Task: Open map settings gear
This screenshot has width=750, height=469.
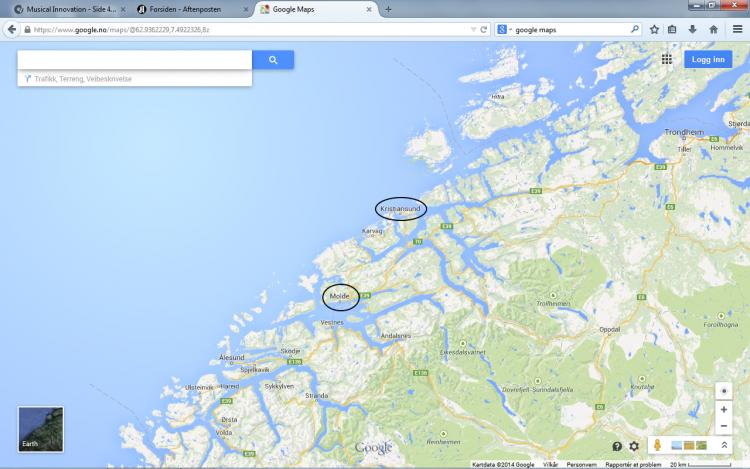Action: [634, 446]
